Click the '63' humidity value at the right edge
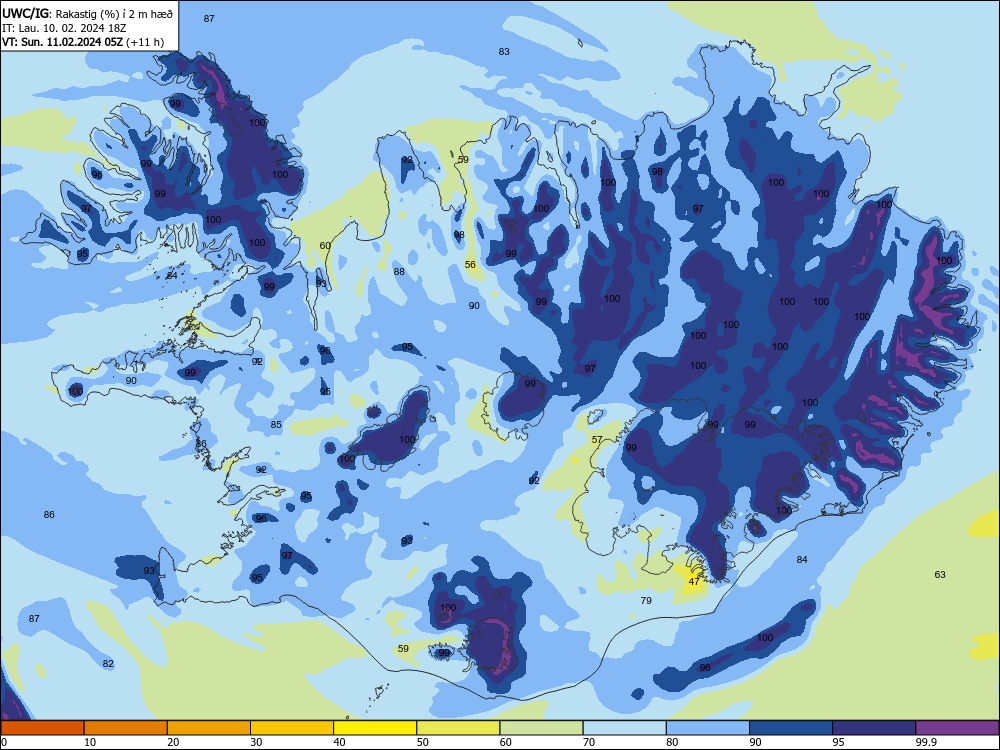The height and width of the screenshot is (750, 1000). pos(940,575)
